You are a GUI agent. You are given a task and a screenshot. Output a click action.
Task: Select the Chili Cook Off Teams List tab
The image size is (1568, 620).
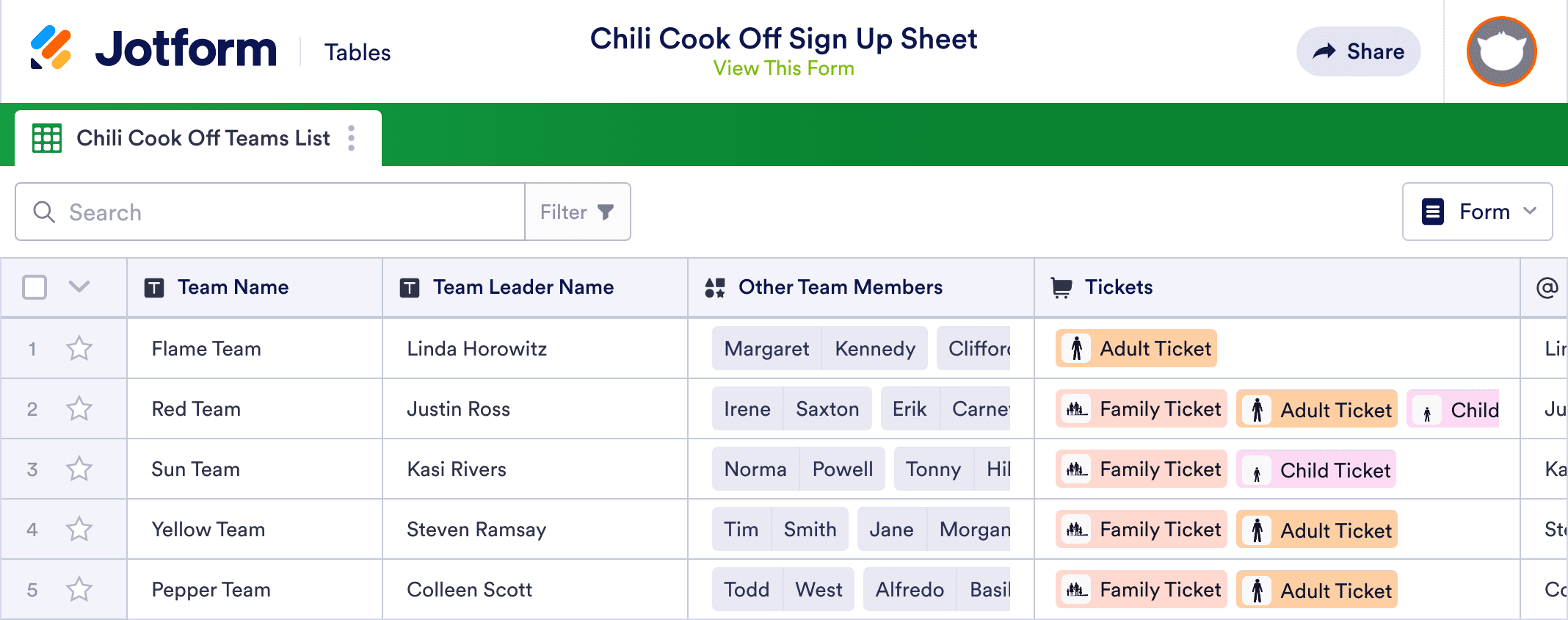click(203, 138)
